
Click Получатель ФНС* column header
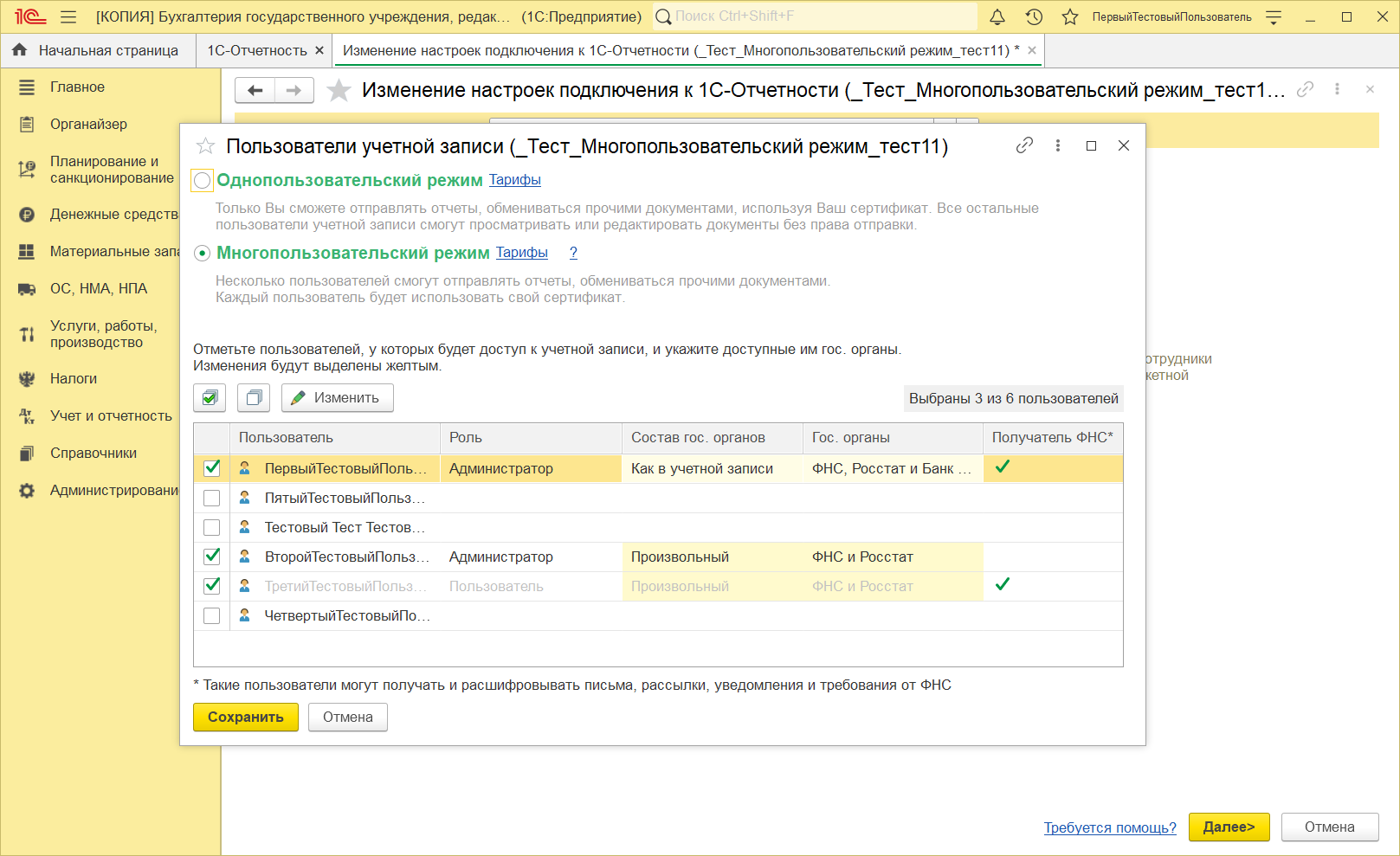pos(1053,437)
